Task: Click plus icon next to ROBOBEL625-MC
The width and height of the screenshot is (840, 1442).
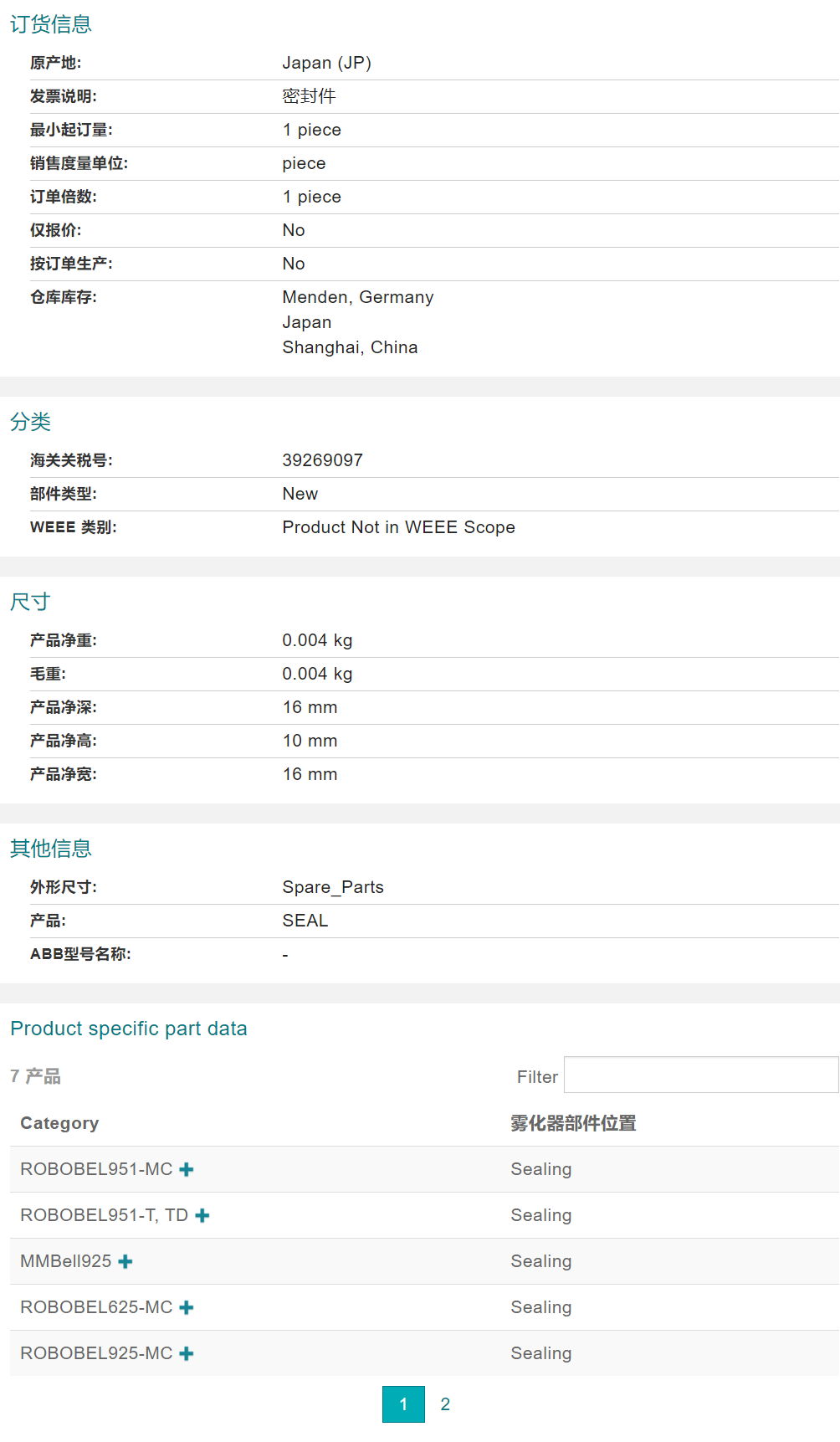Action: (x=187, y=1308)
